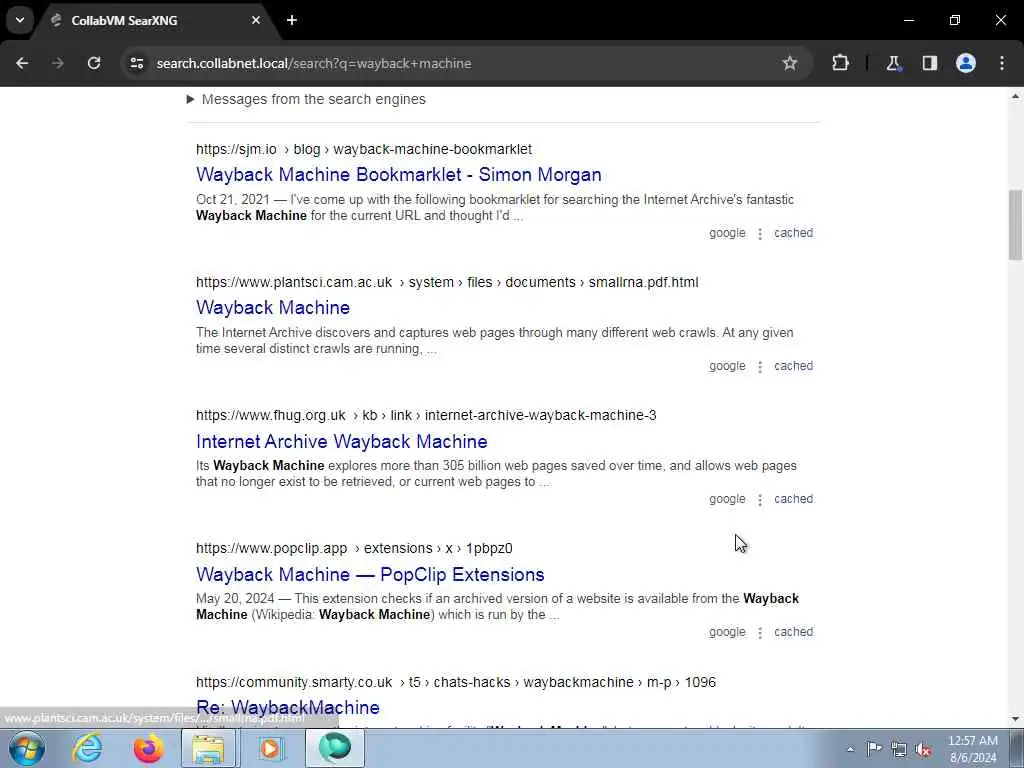This screenshot has height=768, width=1024.
Task: Open network status tray icon
Action: tap(899, 749)
